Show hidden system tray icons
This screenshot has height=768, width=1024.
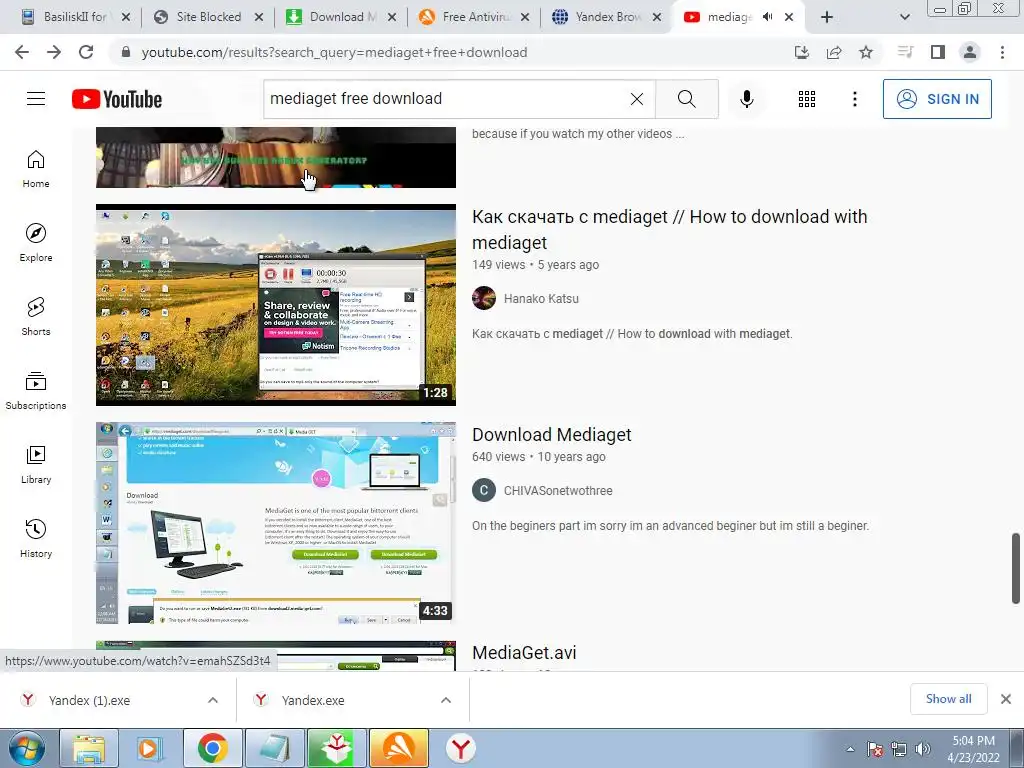click(850, 749)
